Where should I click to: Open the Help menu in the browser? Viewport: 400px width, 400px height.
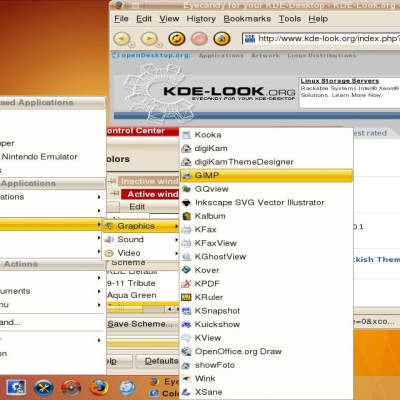(x=318, y=19)
